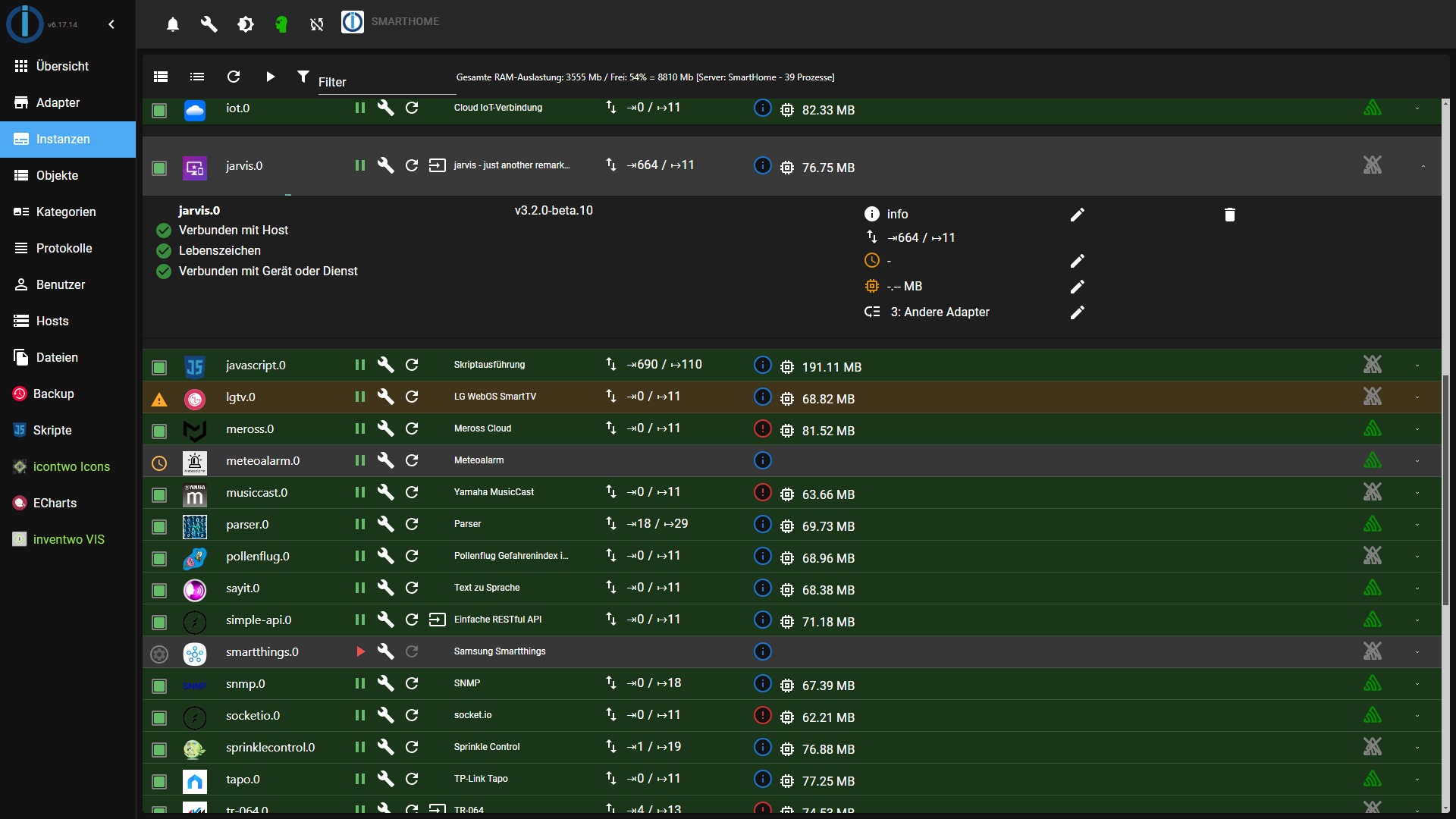Toggle theme brightness icon in top bar

click(x=245, y=24)
